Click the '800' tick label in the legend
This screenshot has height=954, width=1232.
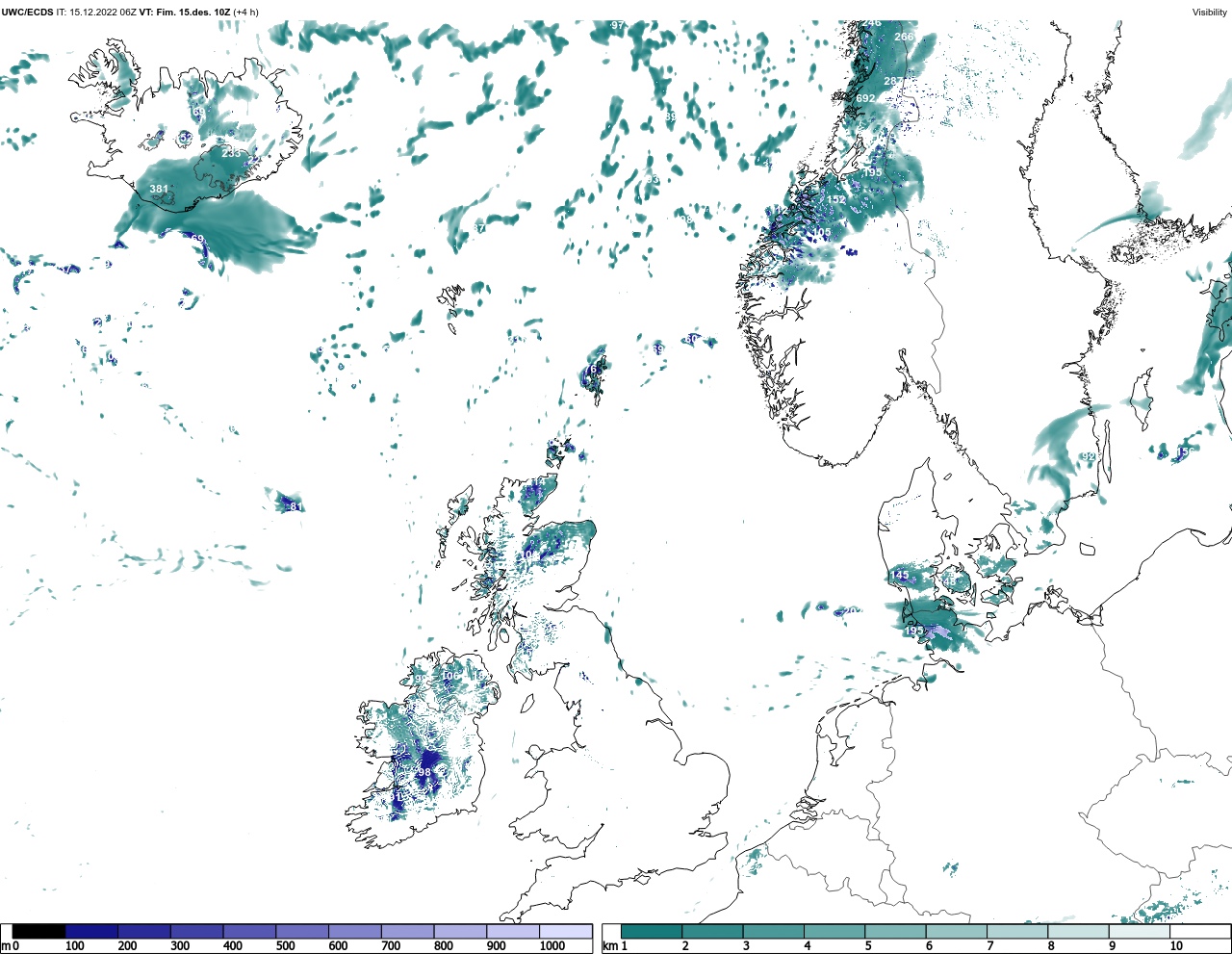pyautogui.click(x=443, y=946)
